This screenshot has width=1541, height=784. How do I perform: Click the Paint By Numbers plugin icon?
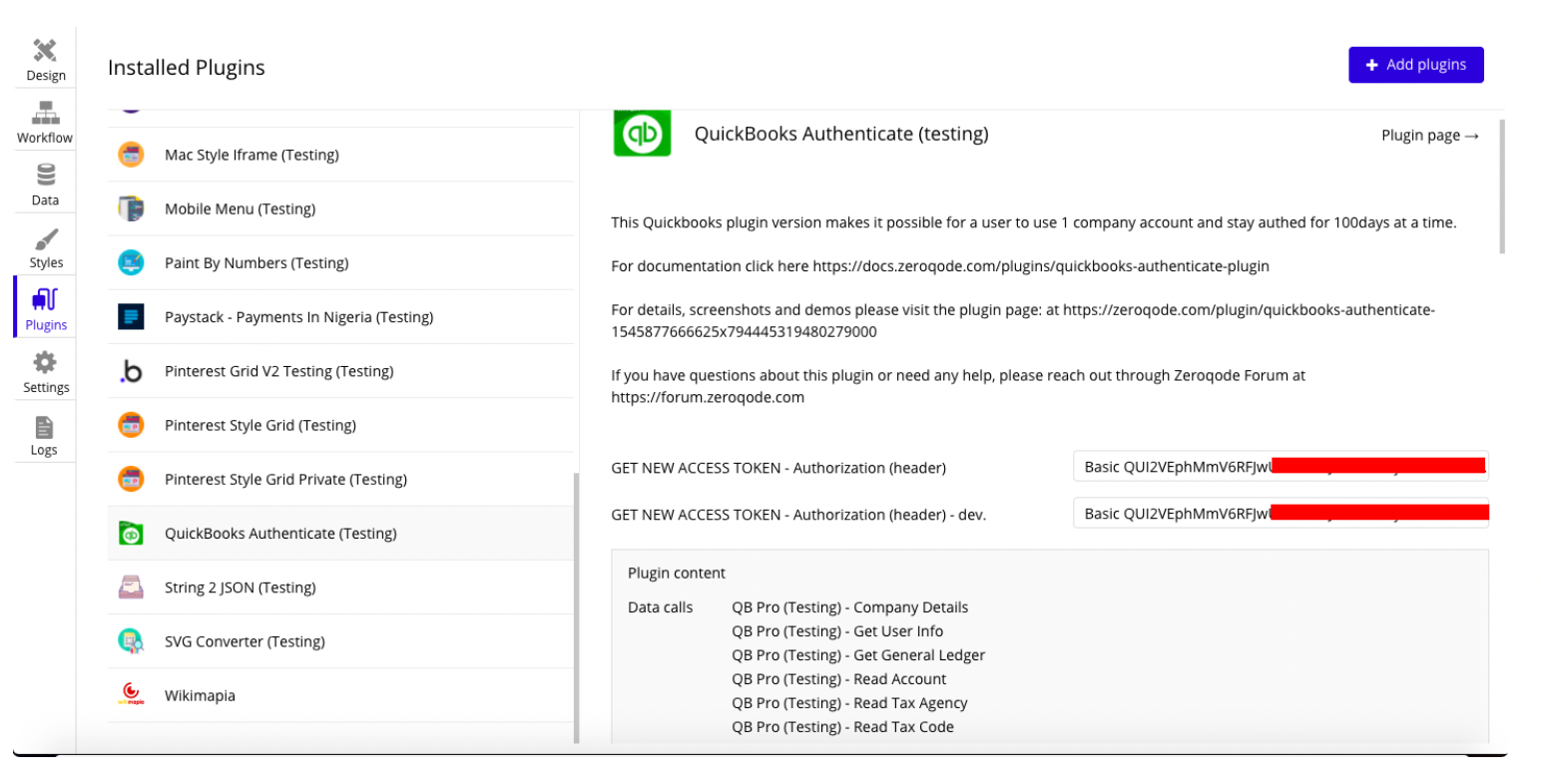[x=131, y=262]
